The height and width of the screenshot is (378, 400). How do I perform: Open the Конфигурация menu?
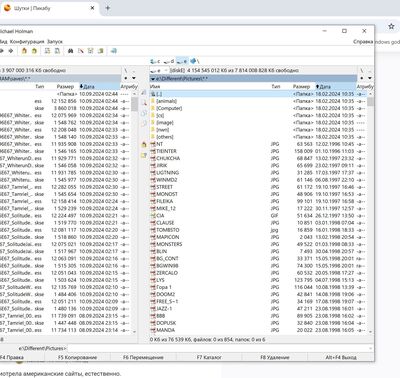27,42
